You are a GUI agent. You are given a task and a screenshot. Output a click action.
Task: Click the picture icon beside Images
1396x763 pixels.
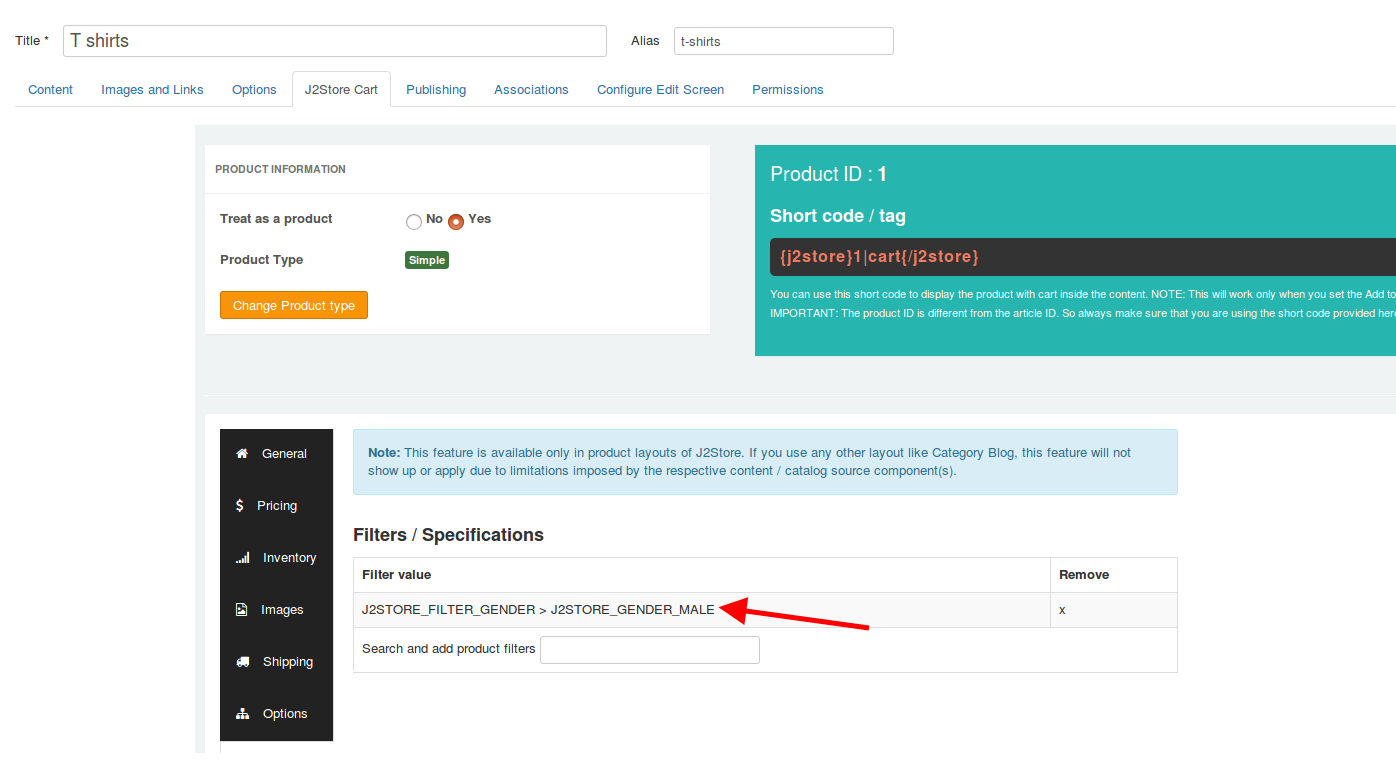click(x=241, y=610)
